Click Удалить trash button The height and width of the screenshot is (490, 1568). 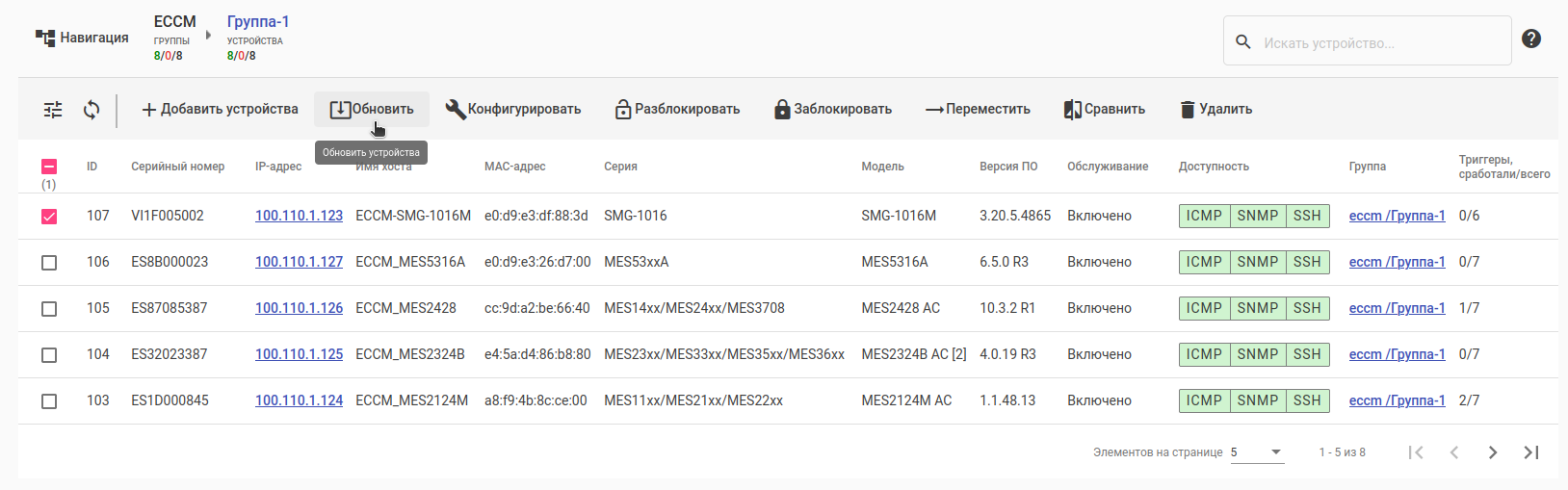pyautogui.click(x=1216, y=110)
